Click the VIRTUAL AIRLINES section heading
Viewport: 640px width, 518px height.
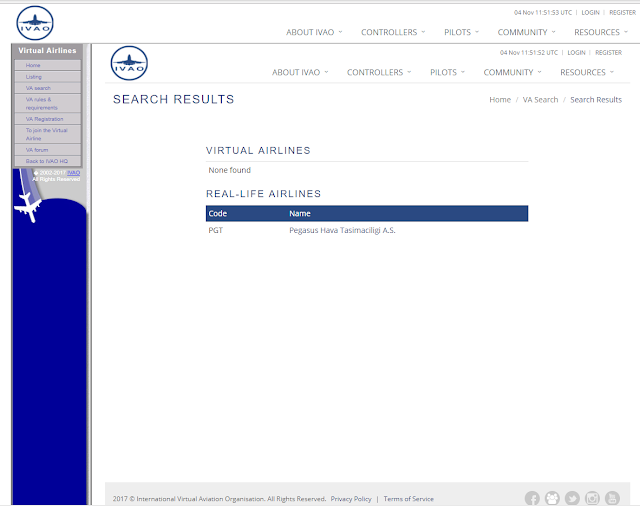click(x=258, y=150)
